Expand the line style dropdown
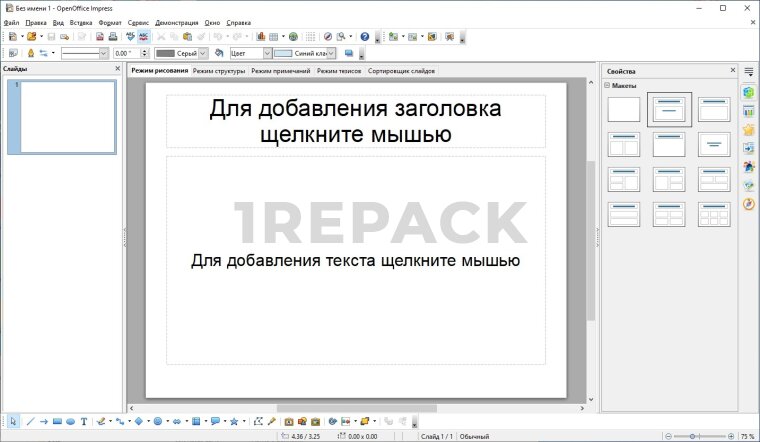The height and width of the screenshot is (442, 760). click(103, 53)
